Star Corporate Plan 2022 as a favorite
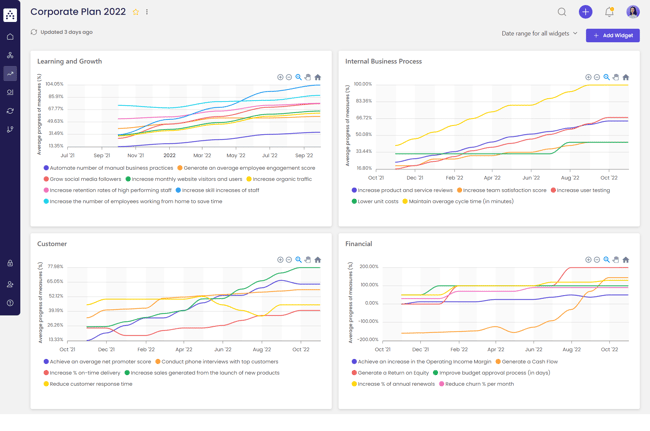The height and width of the screenshot is (431, 650). tap(136, 12)
